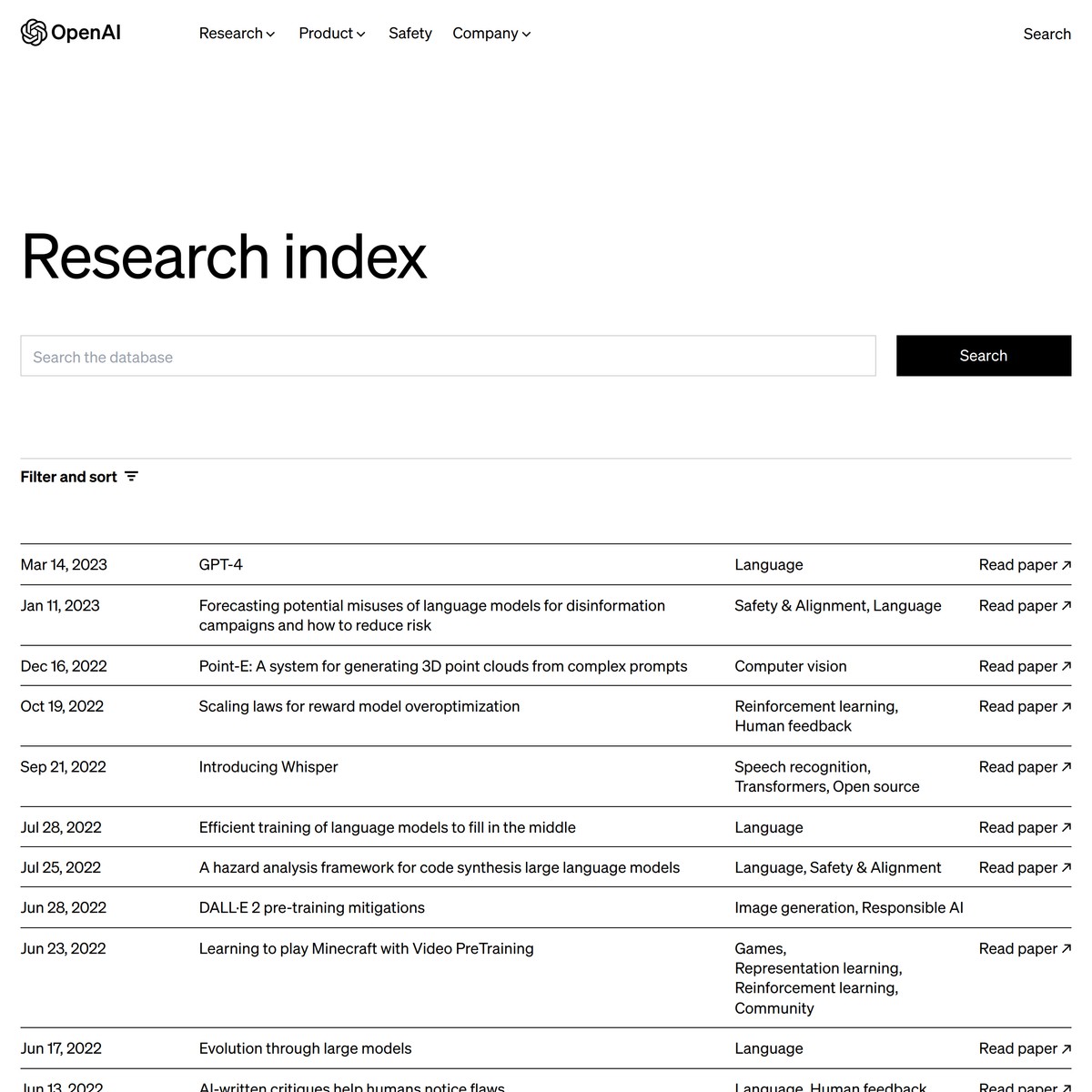Open the GPT-4 research entry title

(x=221, y=565)
